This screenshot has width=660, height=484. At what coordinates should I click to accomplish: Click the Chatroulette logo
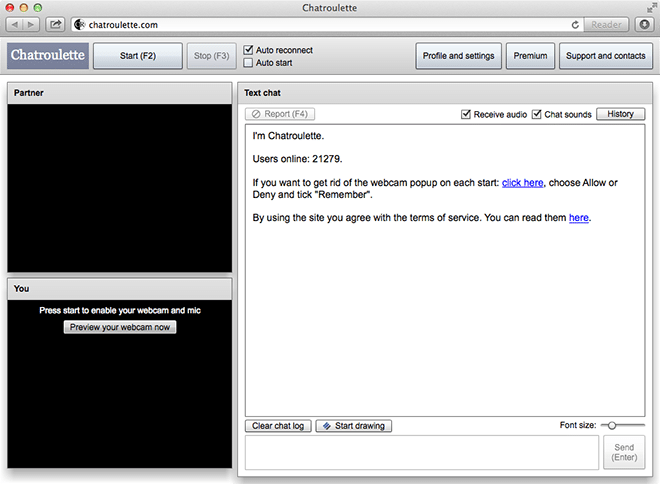point(47,56)
